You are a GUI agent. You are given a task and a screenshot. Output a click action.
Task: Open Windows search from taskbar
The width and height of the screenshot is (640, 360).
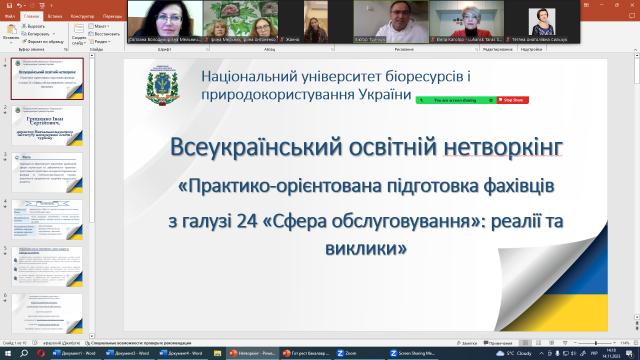[24, 353]
